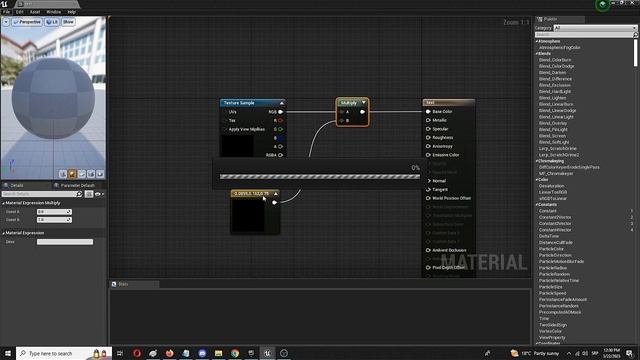Viewport: 640px width, 360px height.
Task: Collapse the Texture Sample node arrow
Action: pyautogui.click(x=281, y=103)
